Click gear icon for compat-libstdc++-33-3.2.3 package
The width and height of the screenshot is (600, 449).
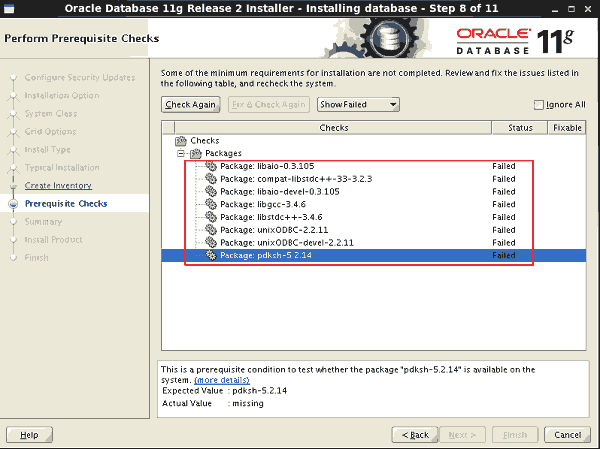click(x=211, y=179)
